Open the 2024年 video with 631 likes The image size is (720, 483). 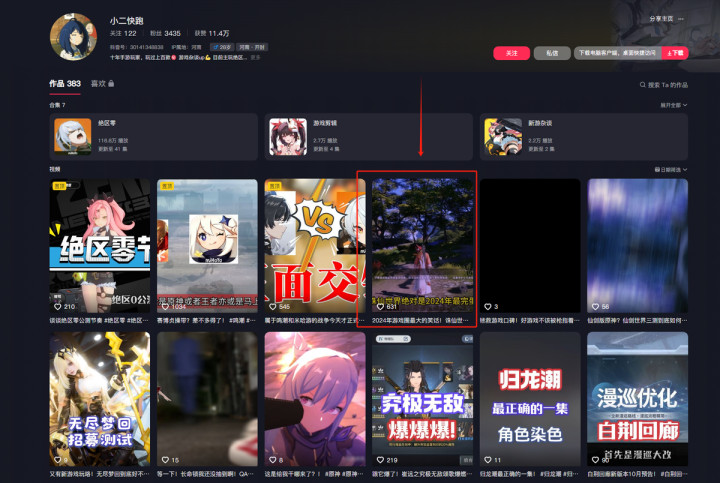click(422, 246)
